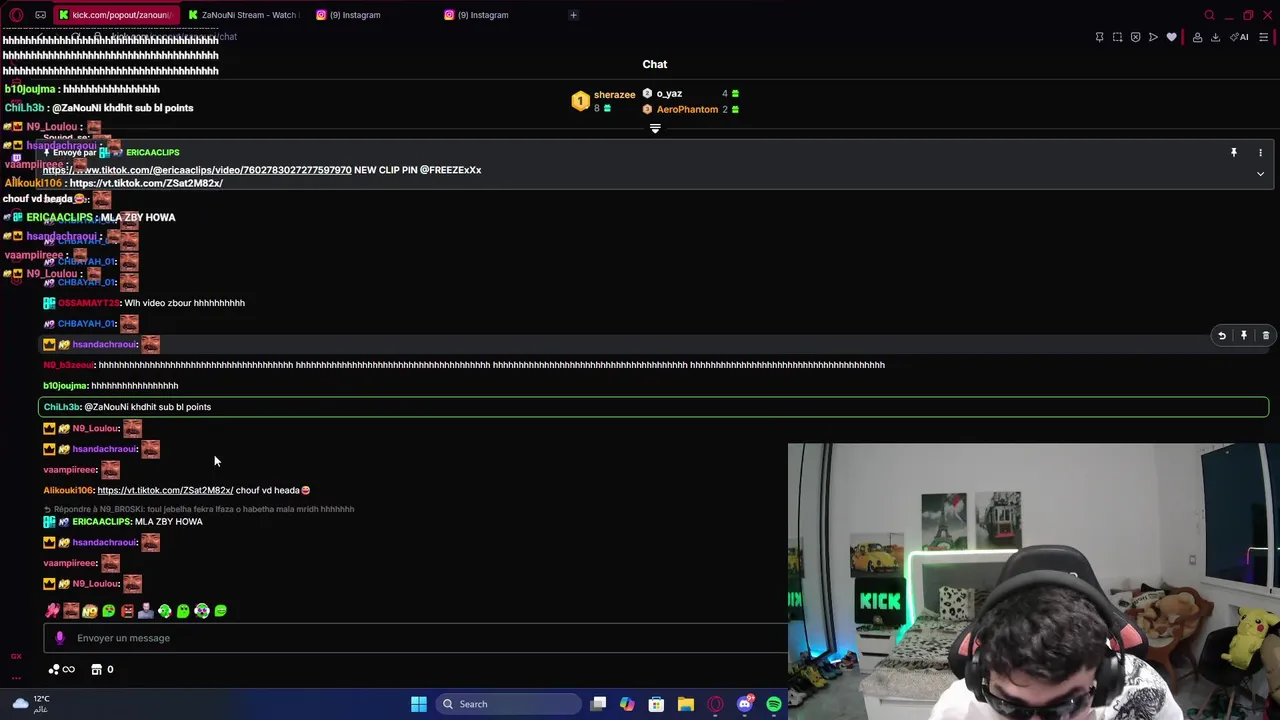Open Microsoft Store taskbar icon
Image resolution: width=1280 pixels, height=720 pixels.
[656, 704]
